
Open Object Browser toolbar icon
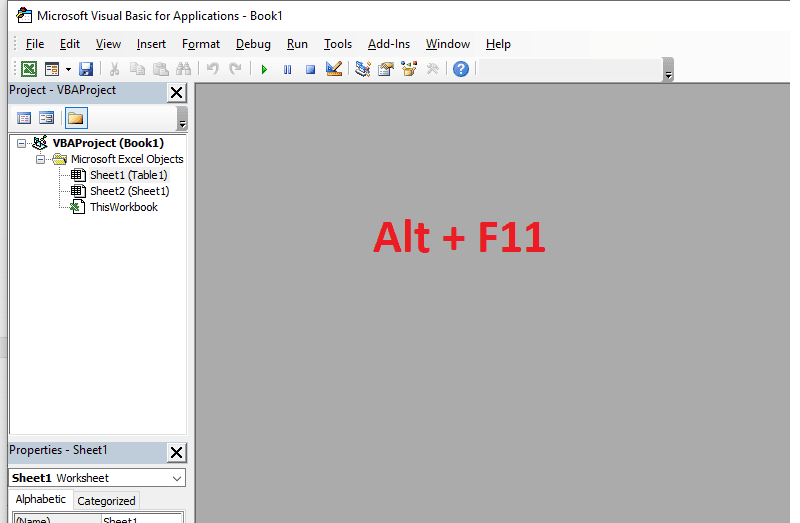409,69
